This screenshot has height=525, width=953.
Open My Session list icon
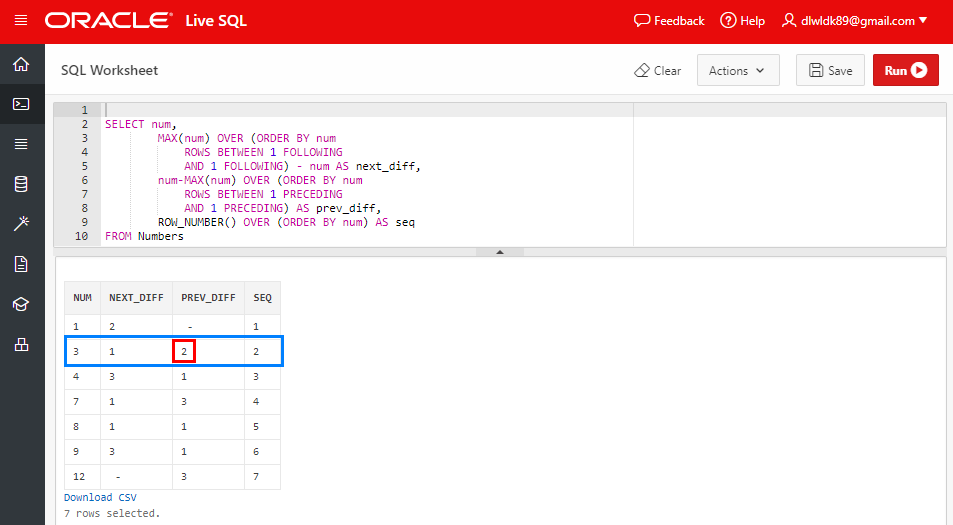click(21, 144)
